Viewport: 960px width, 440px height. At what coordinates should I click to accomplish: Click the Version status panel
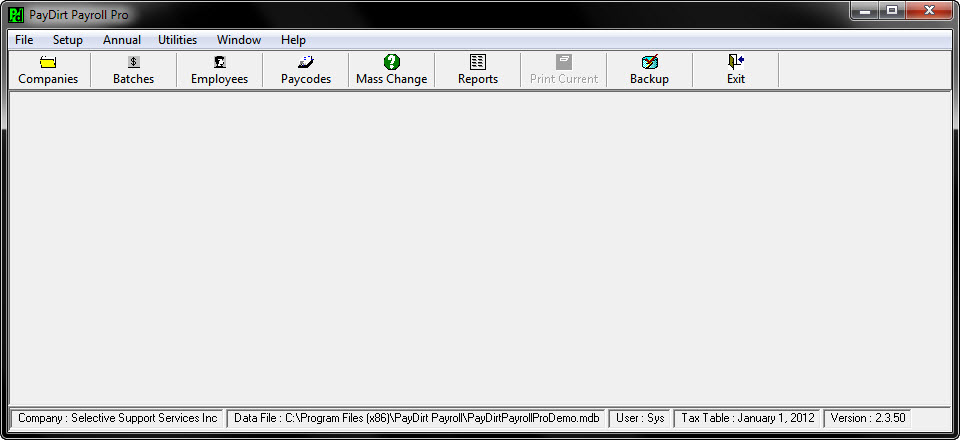point(867,418)
